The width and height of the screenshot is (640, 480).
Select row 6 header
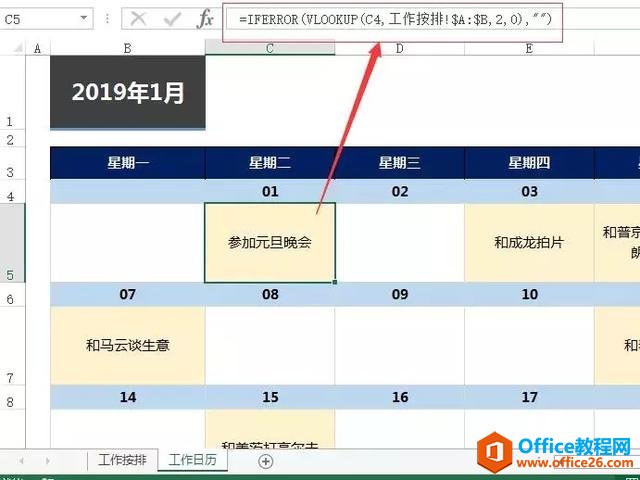pyautogui.click(x=13, y=295)
